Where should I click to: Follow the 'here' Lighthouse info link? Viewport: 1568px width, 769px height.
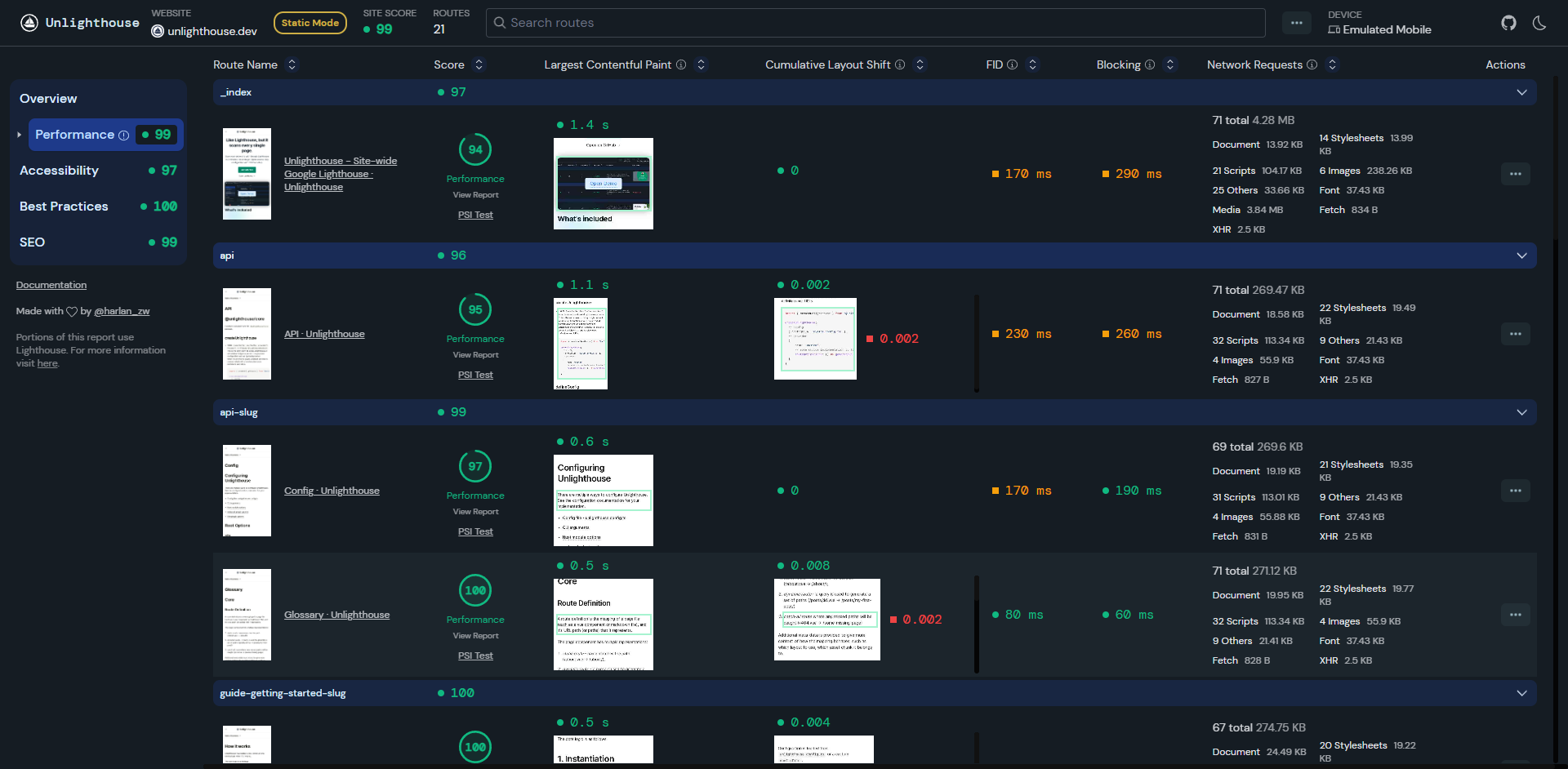(x=47, y=363)
